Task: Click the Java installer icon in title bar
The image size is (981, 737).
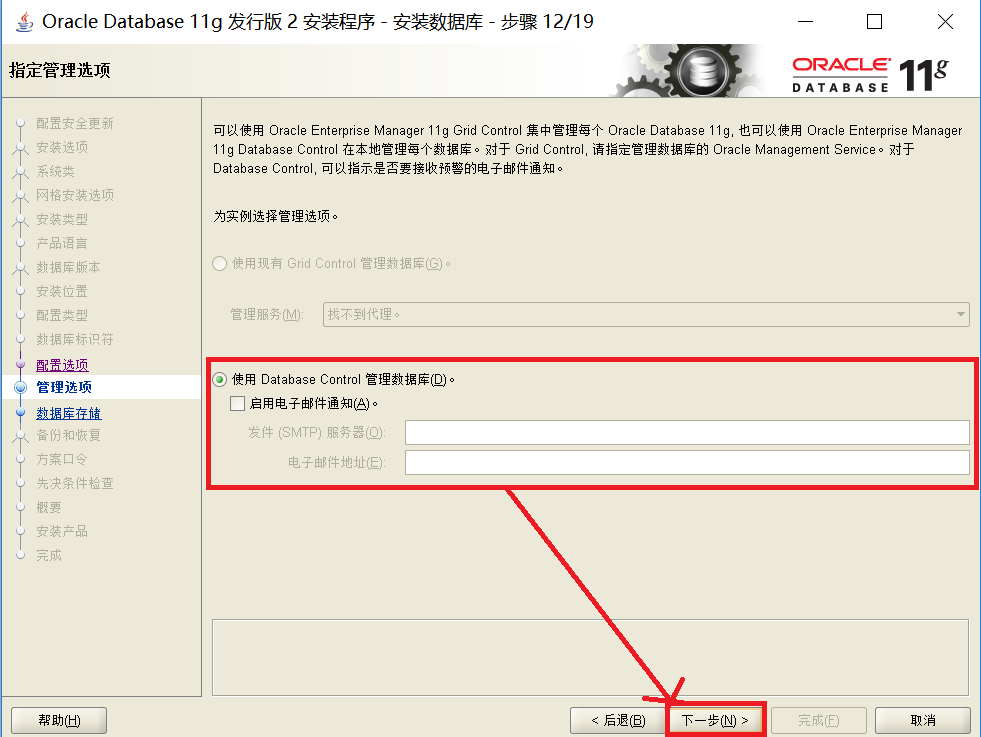Action: (24, 22)
